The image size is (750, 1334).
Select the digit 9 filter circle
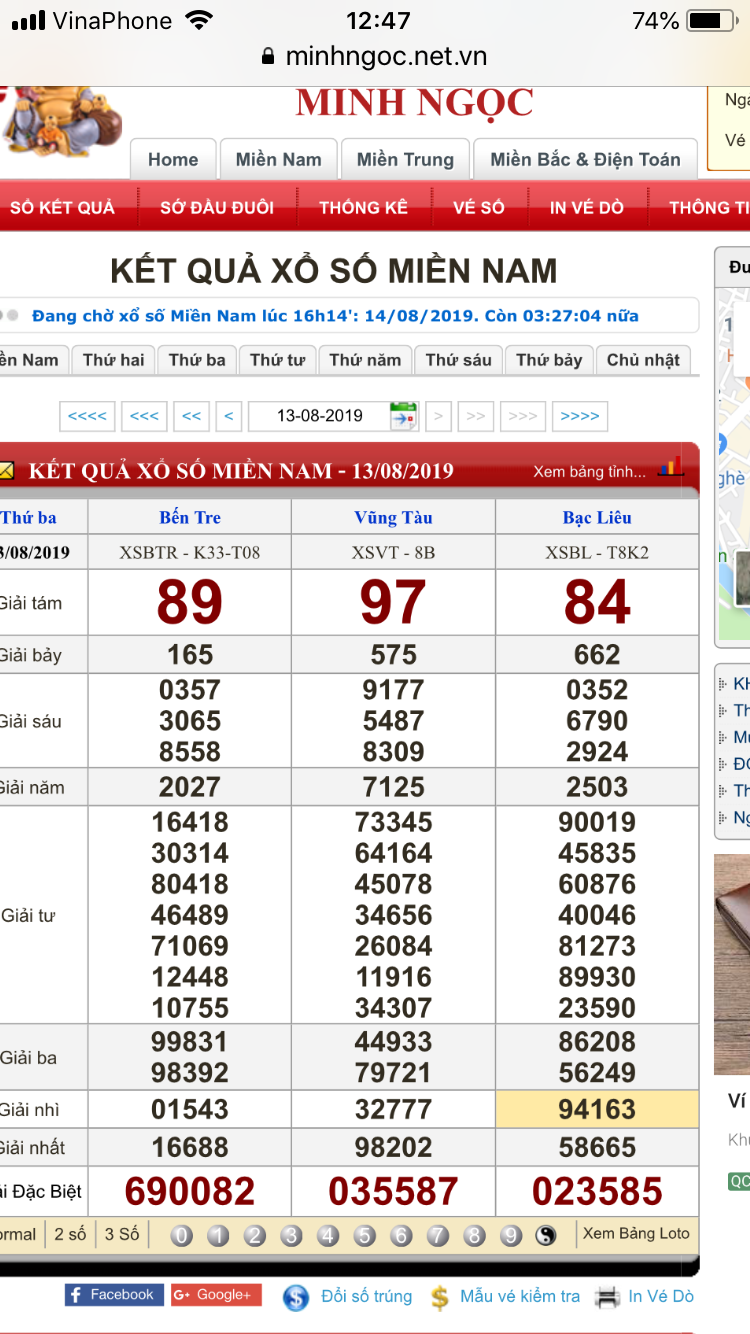click(x=511, y=1236)
